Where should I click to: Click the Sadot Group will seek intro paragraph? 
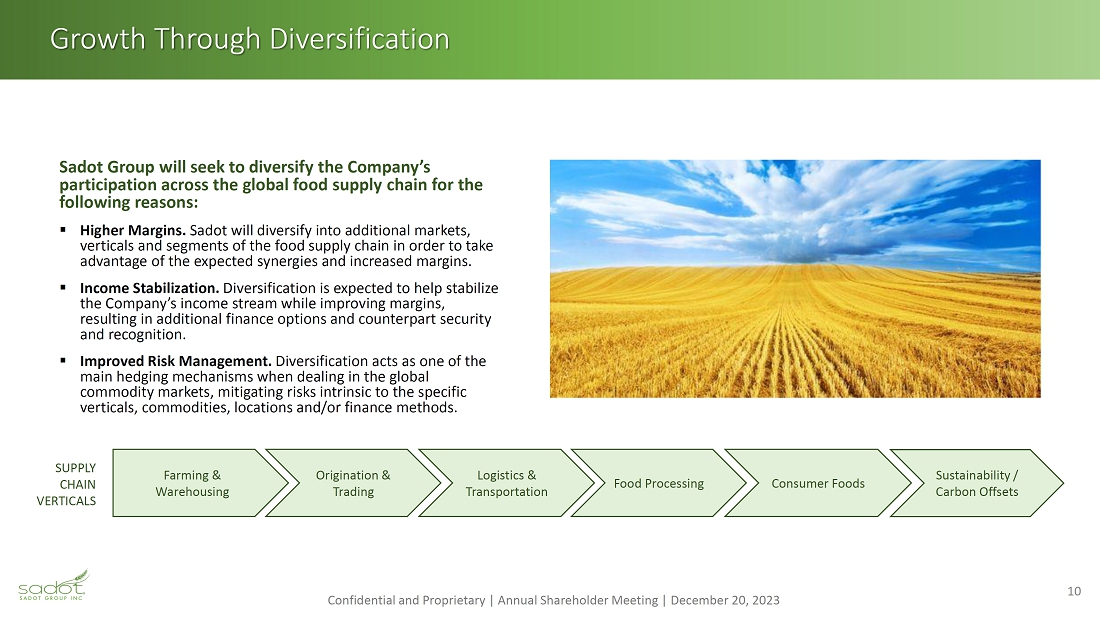271,184
